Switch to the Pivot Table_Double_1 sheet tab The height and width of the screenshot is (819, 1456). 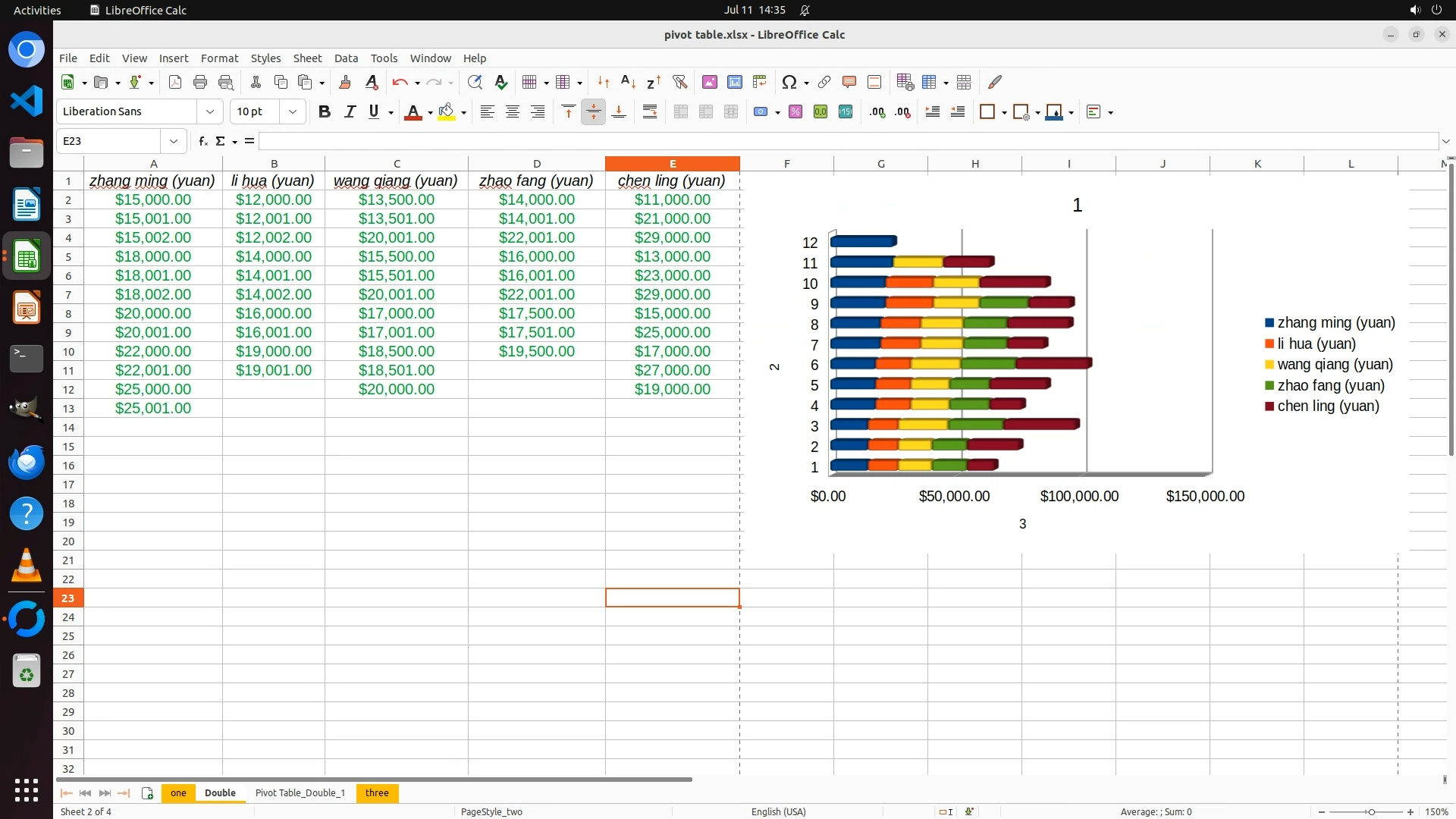tap(300, 793)
